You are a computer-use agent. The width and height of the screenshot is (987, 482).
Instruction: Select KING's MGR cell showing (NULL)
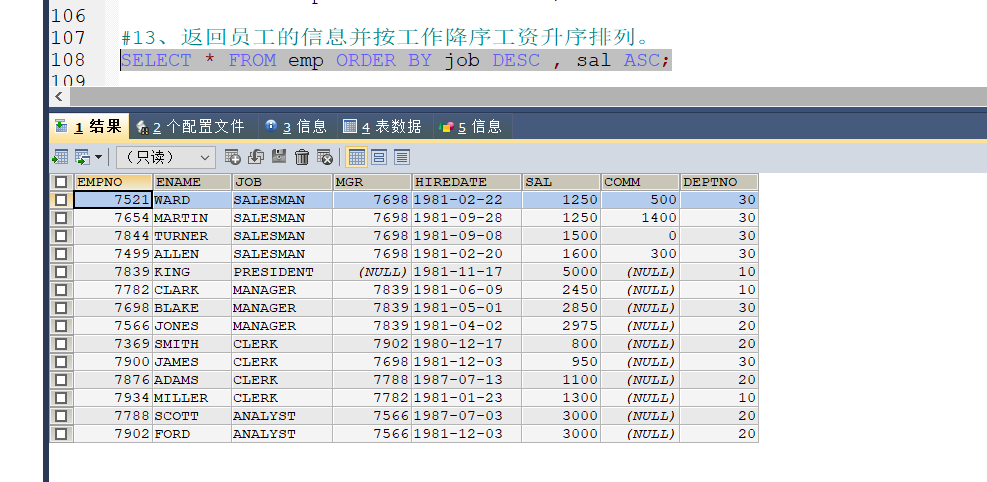tap(372, 272)
